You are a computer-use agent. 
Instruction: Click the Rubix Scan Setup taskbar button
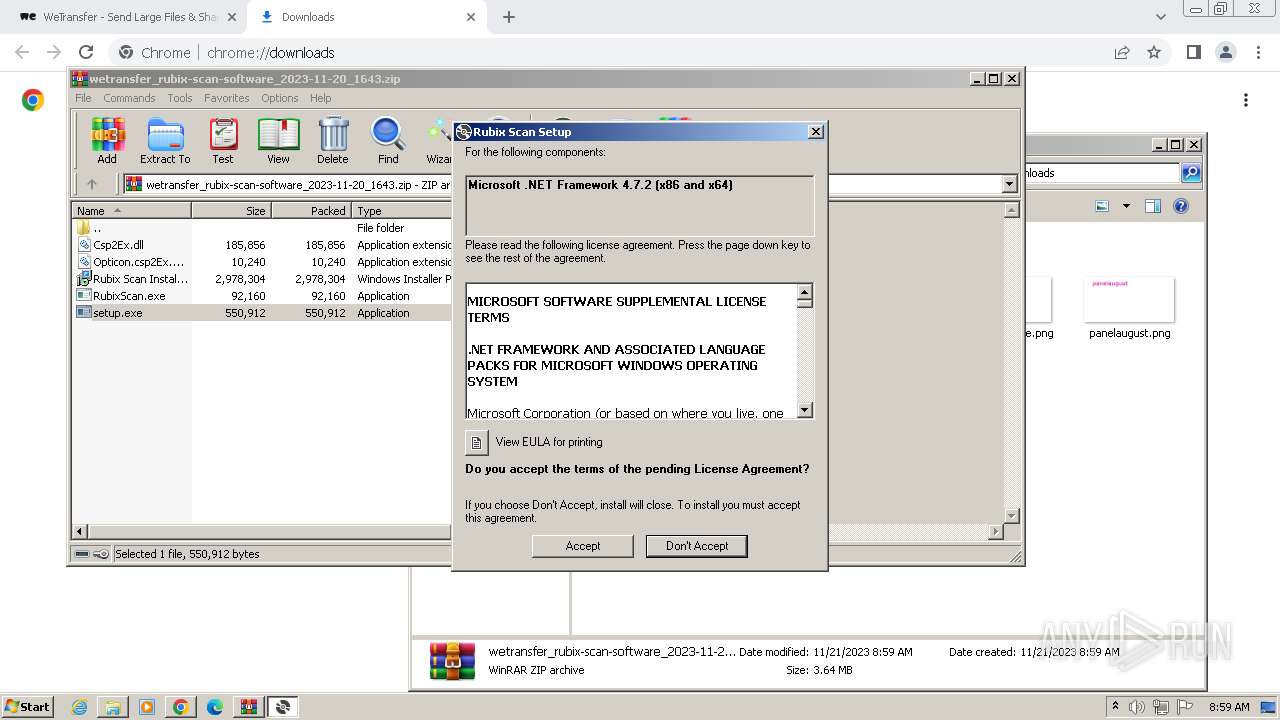click(283, 707)
